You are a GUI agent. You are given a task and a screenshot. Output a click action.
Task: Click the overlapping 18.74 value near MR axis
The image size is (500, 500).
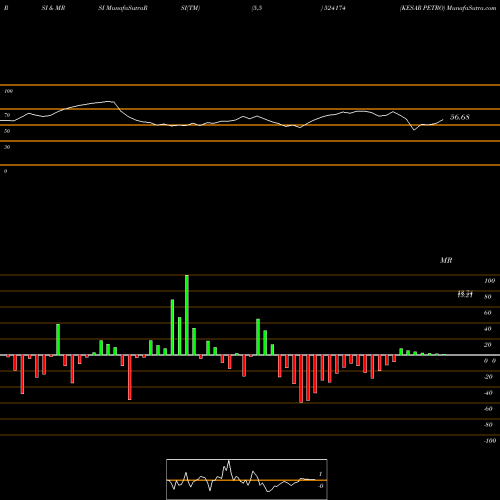point(465,294)
